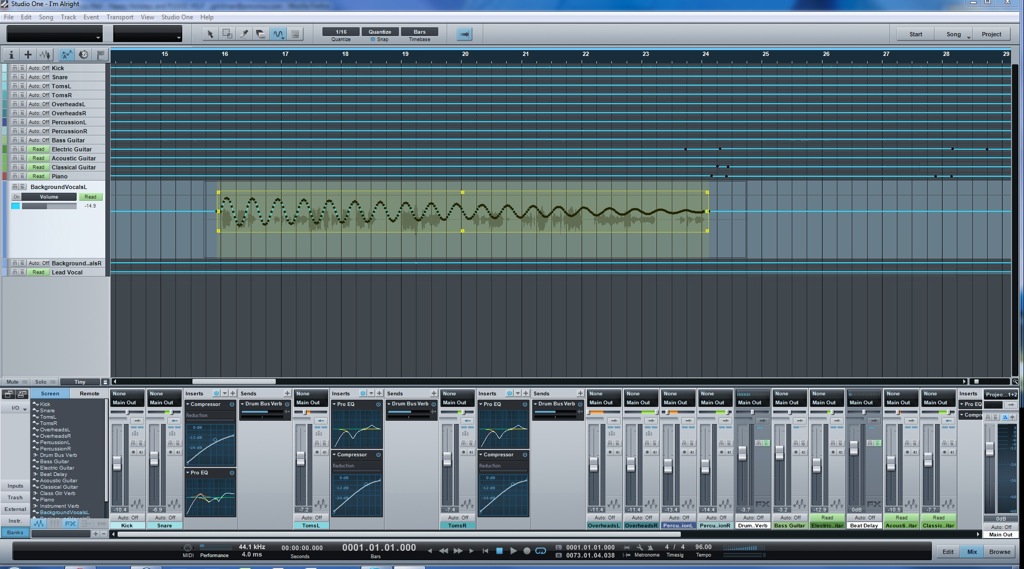This screenshot has width=1024, height=569.
Task: Bypass the Compressor insert on Snare channel
Action: pos(231,404)
